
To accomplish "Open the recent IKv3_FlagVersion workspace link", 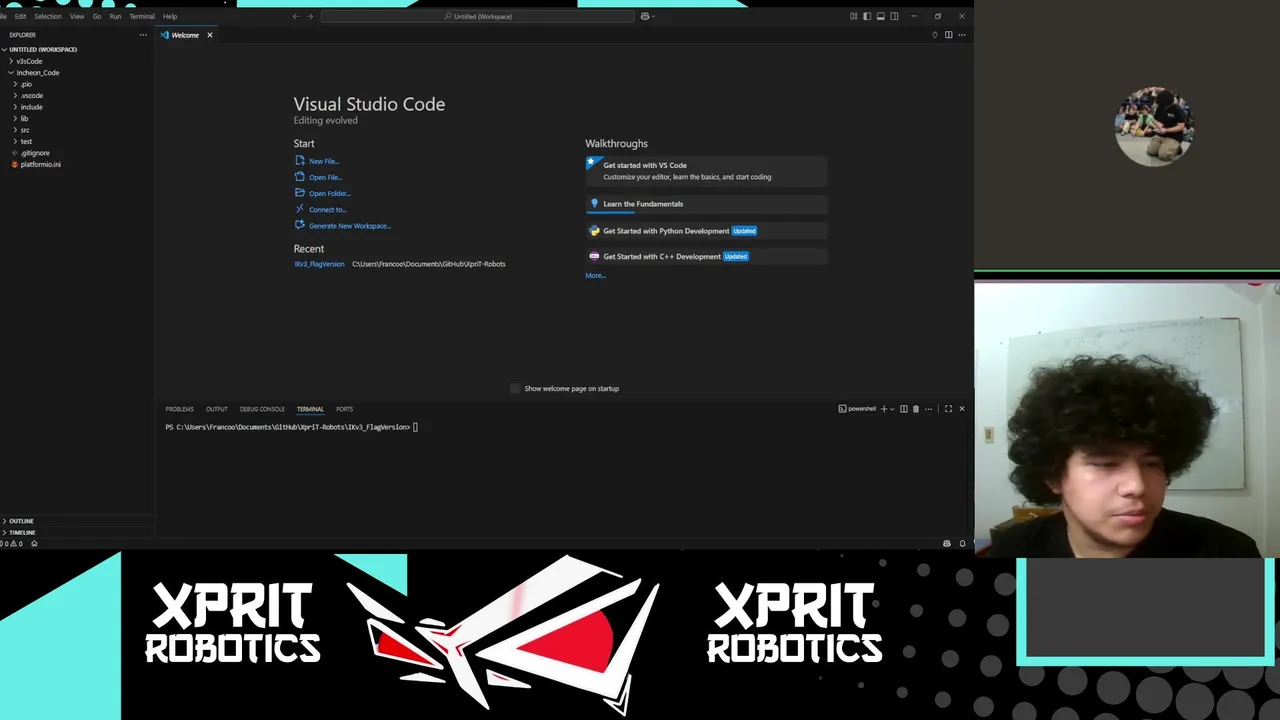I will (x=319, y=264).
